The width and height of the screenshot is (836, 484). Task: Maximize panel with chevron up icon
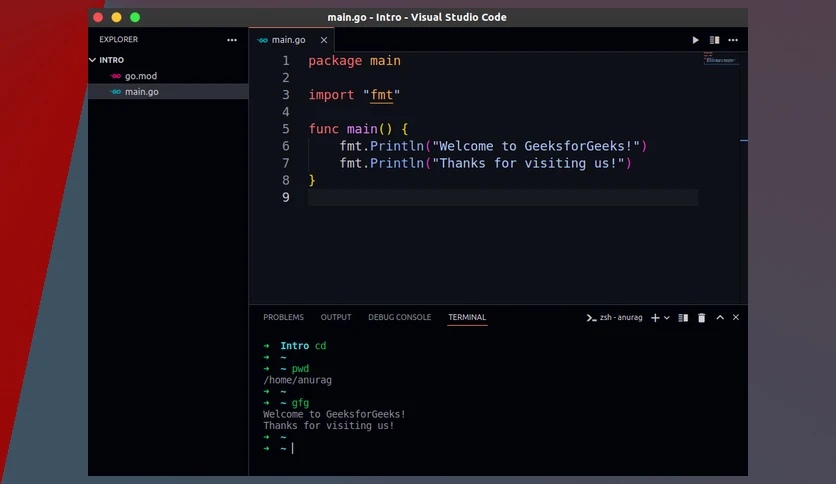click(720, 317)
